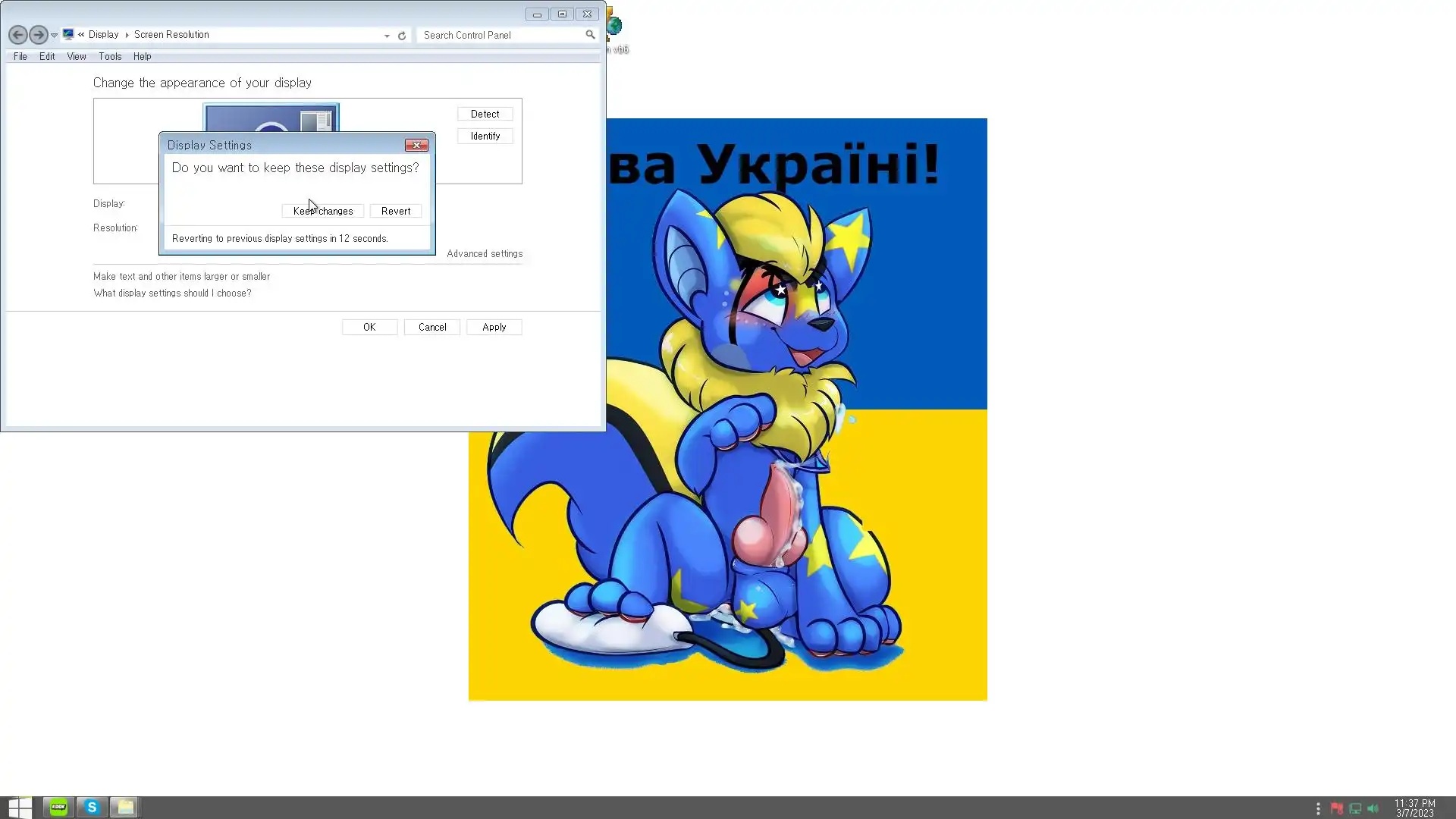Open recent pages dropdown arrow
Viewport: 1456px width, 819px height.
(x=54, y=36)
